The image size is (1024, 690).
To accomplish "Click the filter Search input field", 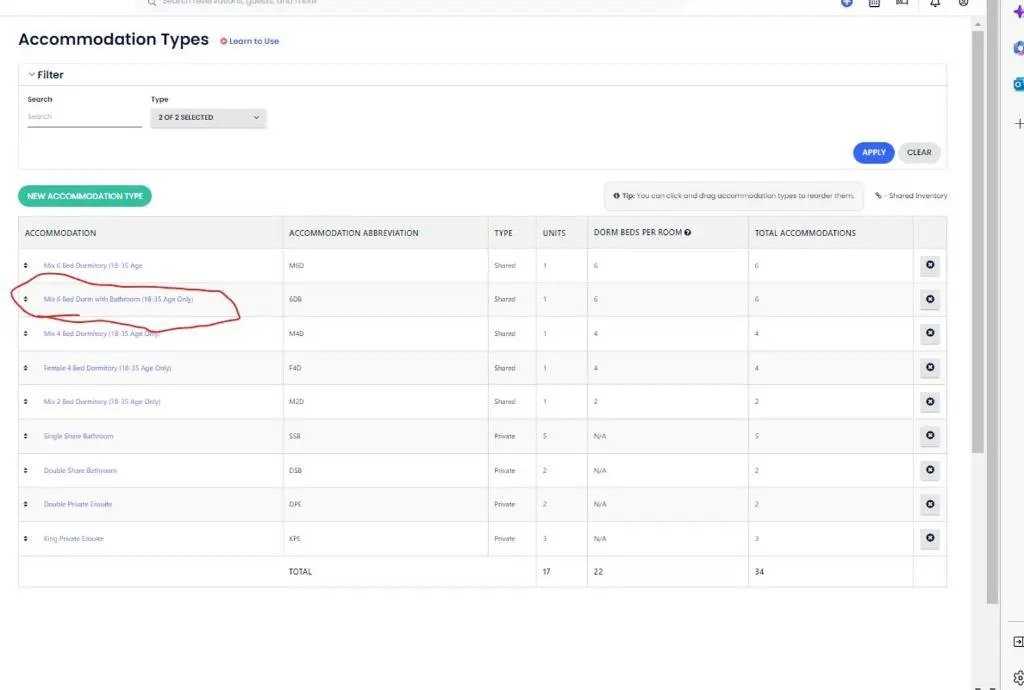I will (84, 118).
